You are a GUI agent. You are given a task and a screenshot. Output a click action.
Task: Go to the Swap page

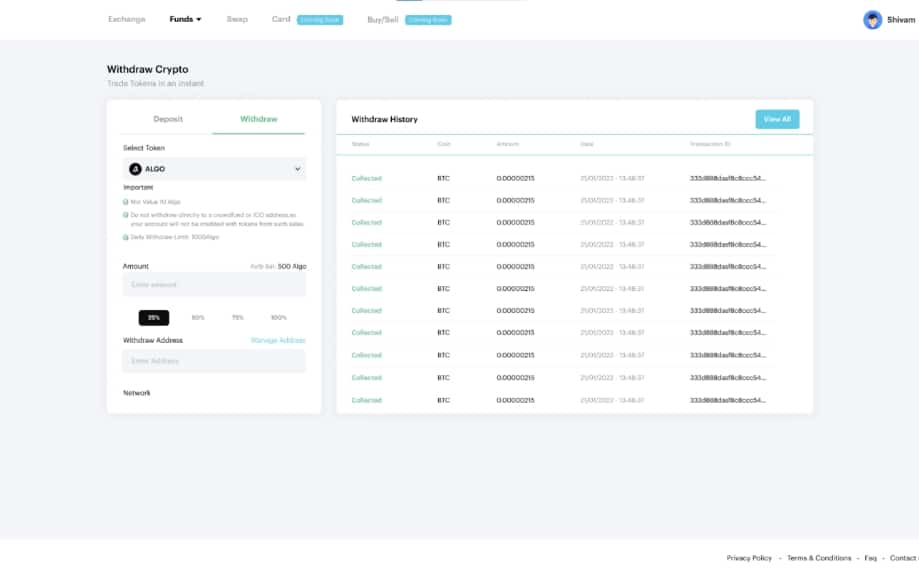click(237, 19)
